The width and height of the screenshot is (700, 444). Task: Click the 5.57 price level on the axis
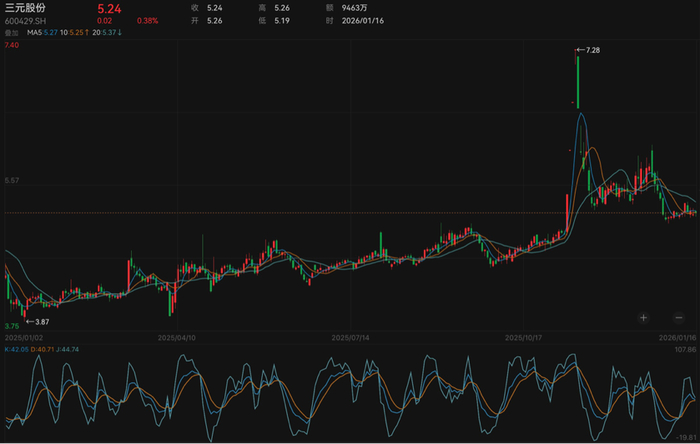point(14,180)
